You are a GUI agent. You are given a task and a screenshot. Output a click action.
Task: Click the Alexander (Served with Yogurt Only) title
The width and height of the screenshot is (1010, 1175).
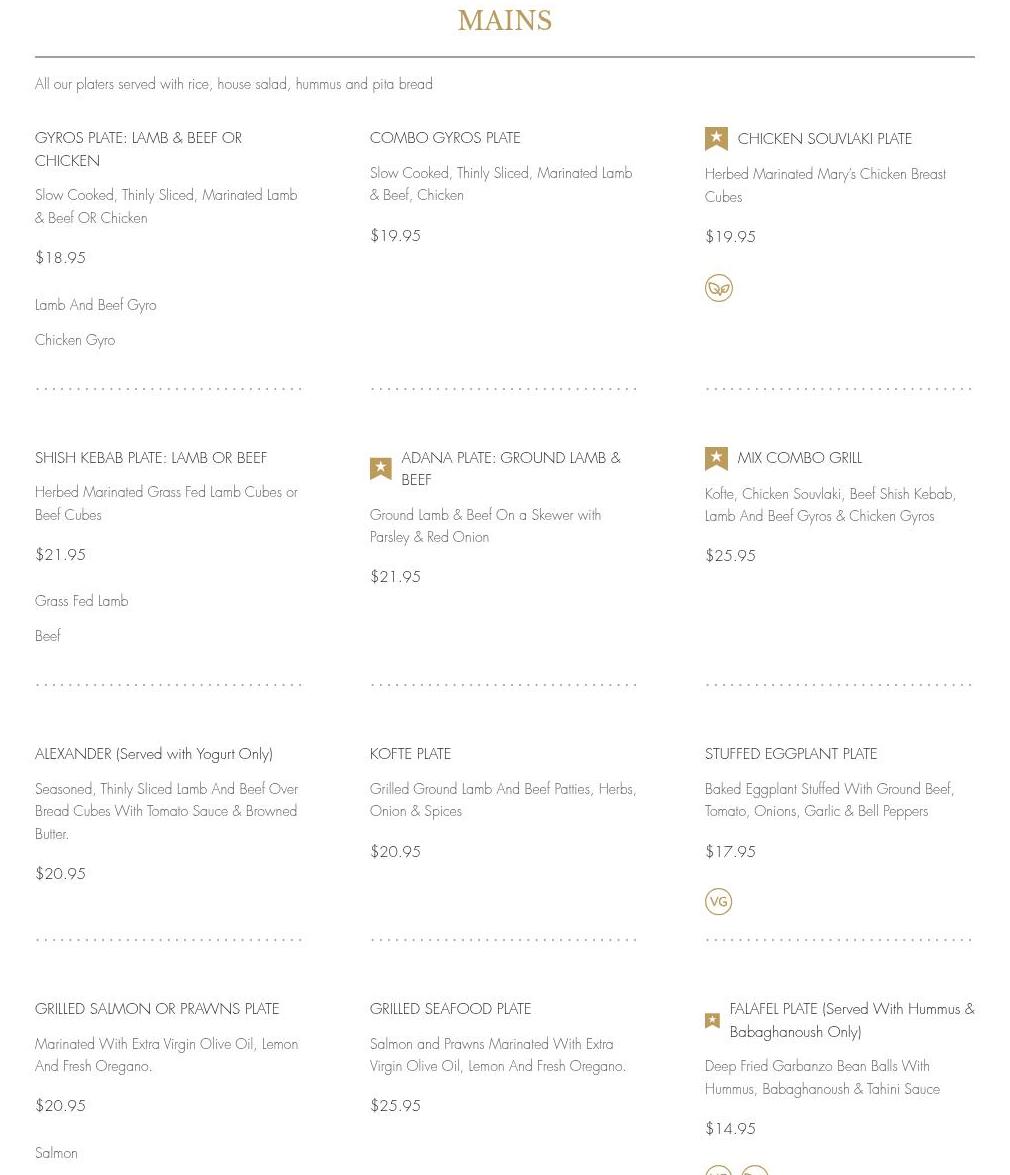point(154,754)
